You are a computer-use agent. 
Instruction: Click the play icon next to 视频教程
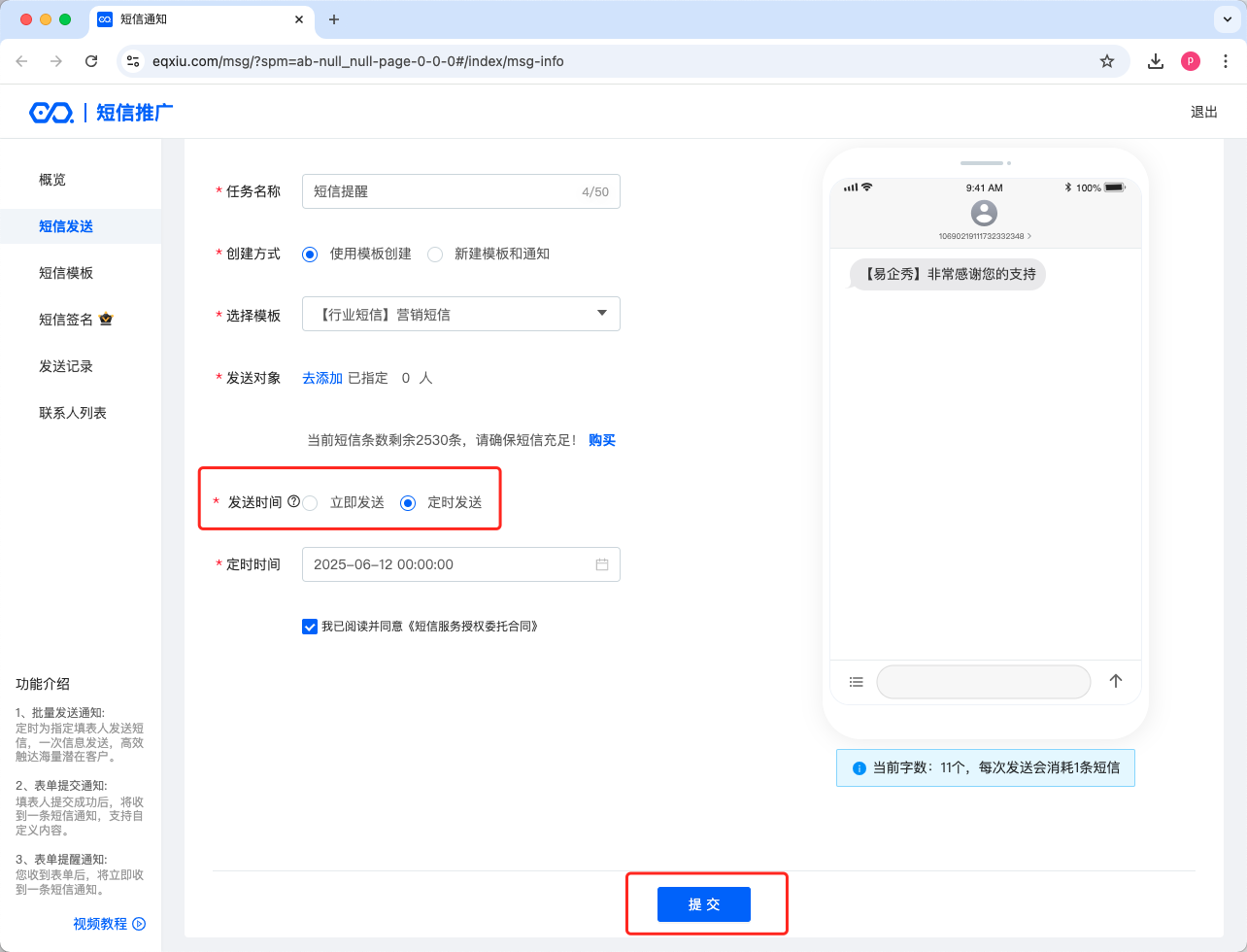click(x=139, y=924)
